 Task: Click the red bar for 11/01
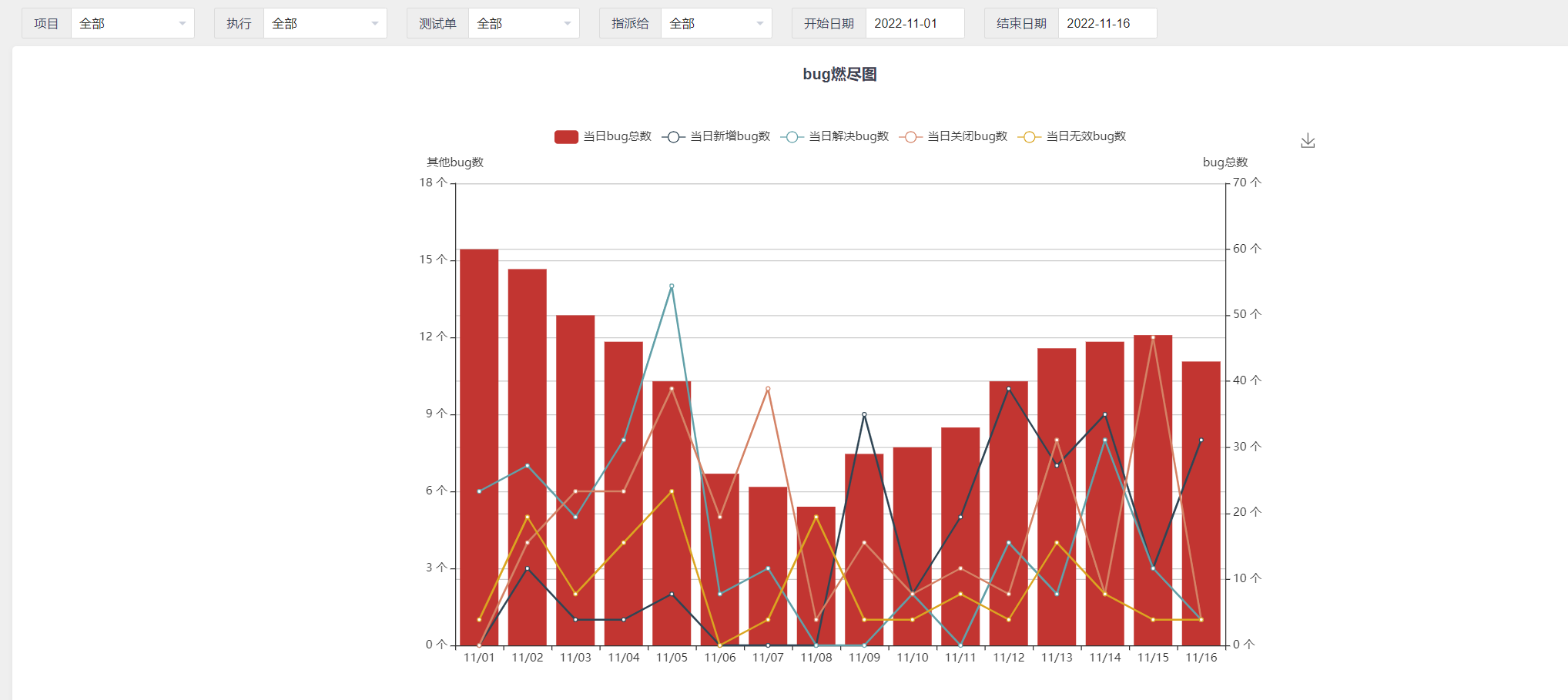(x=479, y=447)
